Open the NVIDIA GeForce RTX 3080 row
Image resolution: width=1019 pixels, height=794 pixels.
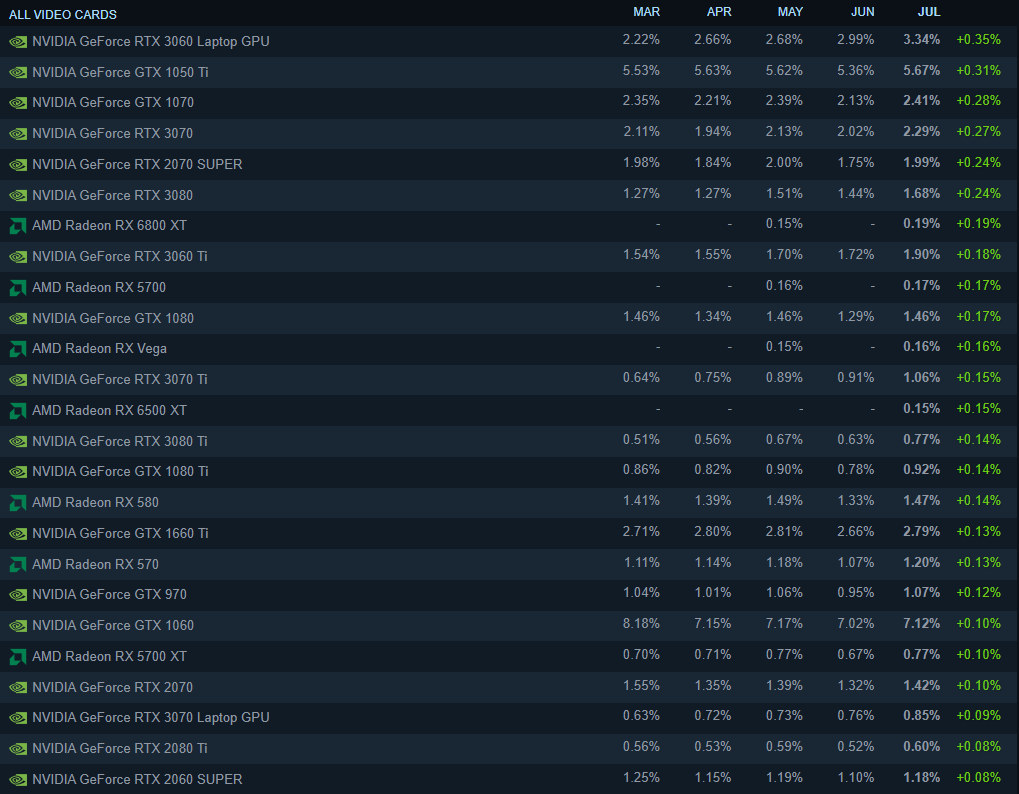click(112, 195)
